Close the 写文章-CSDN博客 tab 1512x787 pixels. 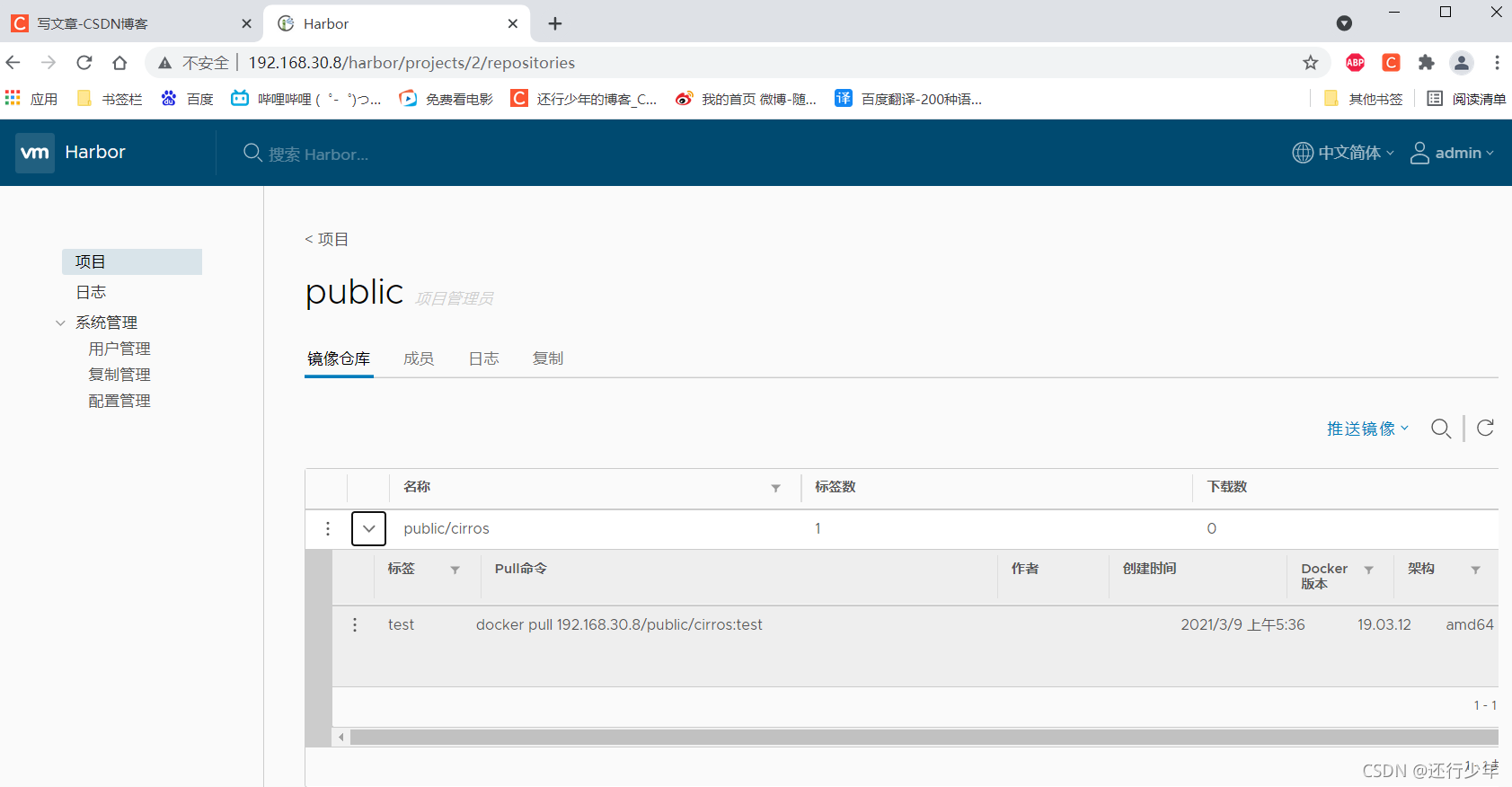[246, 23]
